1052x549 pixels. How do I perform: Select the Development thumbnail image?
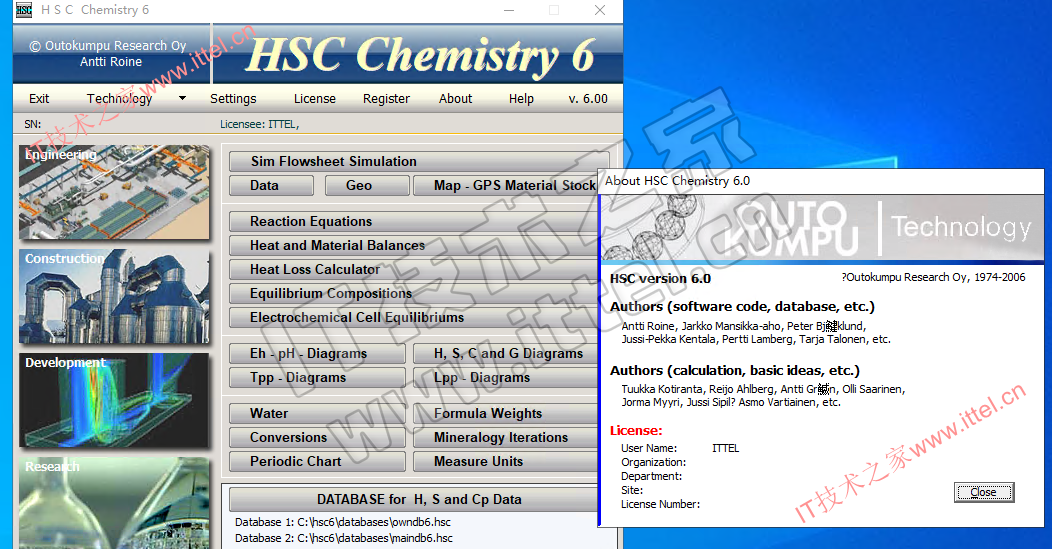(x=114, y=401)
